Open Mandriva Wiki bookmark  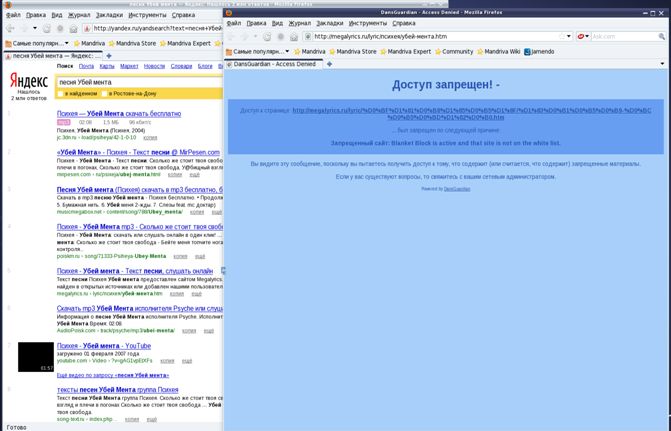coord(499,52)
